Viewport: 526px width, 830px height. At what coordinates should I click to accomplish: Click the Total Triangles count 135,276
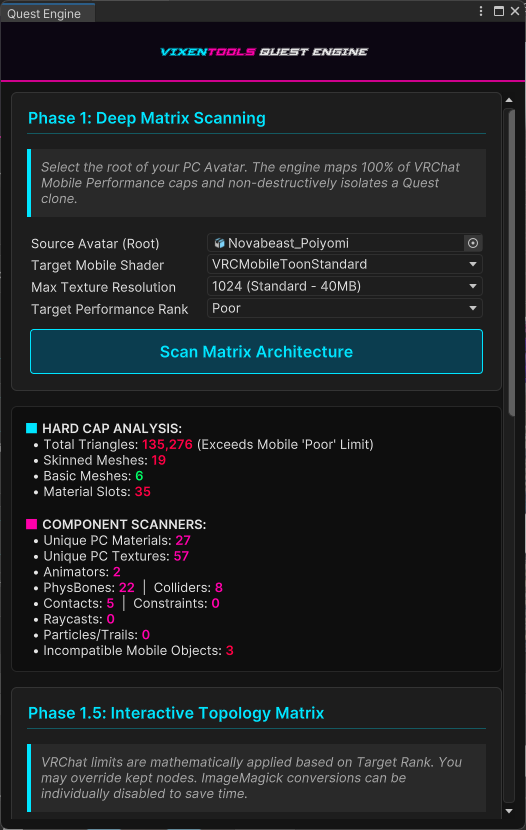point(167,444)
